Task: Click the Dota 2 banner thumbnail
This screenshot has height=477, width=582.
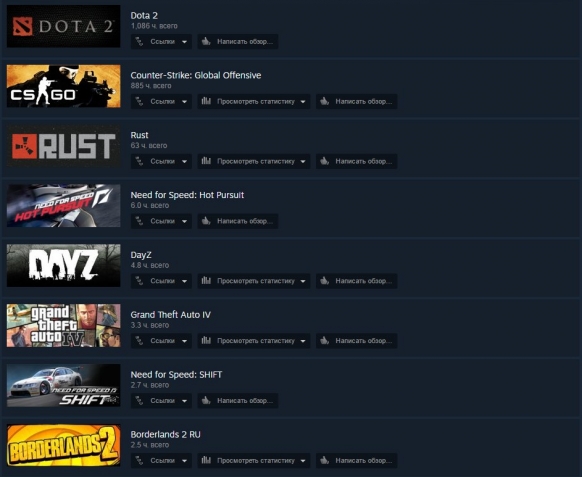Action: pyautogui.click(x=63, y=26)
